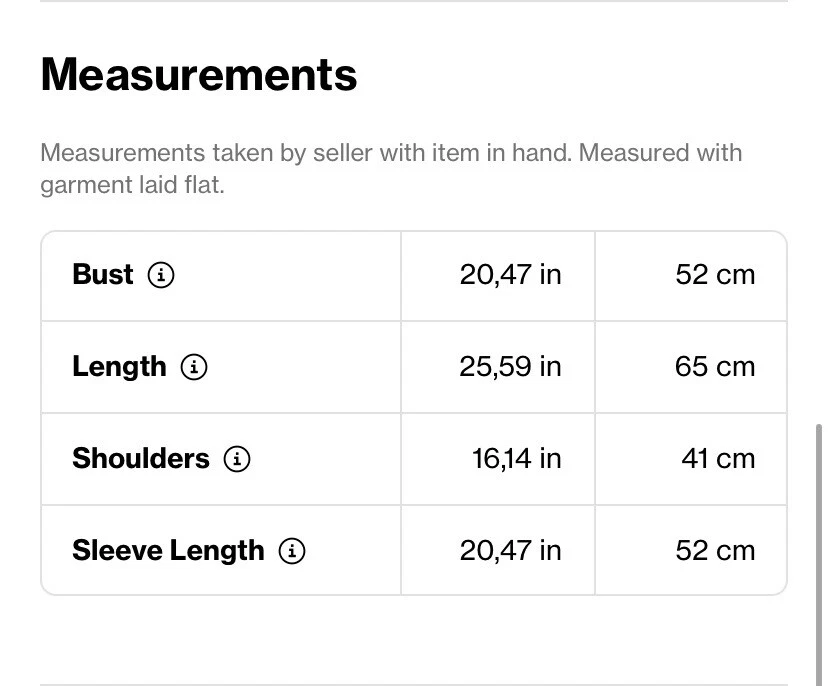This screenshot has width=828, height=686.
Task: Click the 41 cm Shoulders cell
Action: pyautogui.click(x=718, y=459)
